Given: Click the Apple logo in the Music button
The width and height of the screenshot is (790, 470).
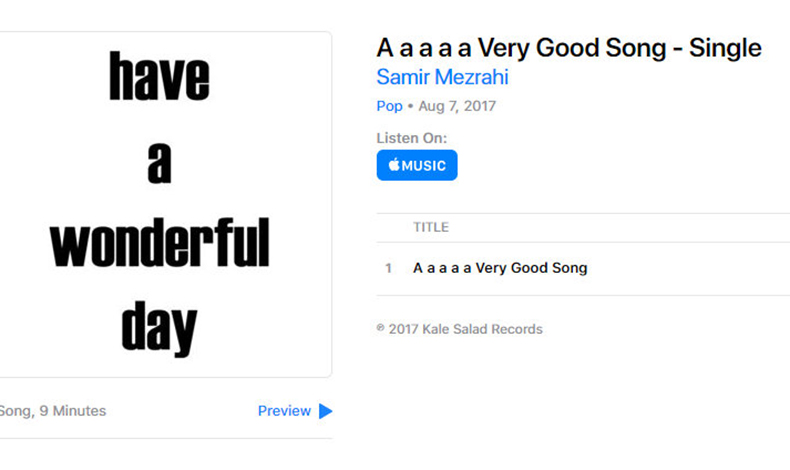Looking at the screenshot, I should 394,164.
